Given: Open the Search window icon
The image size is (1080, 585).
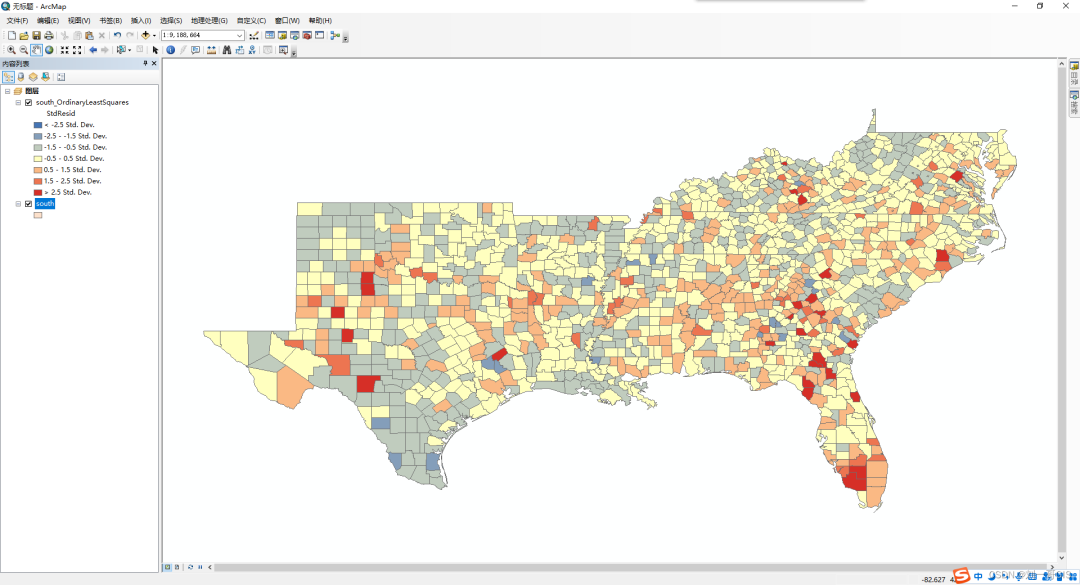Looking at the screenshot, I should point(295,35).
